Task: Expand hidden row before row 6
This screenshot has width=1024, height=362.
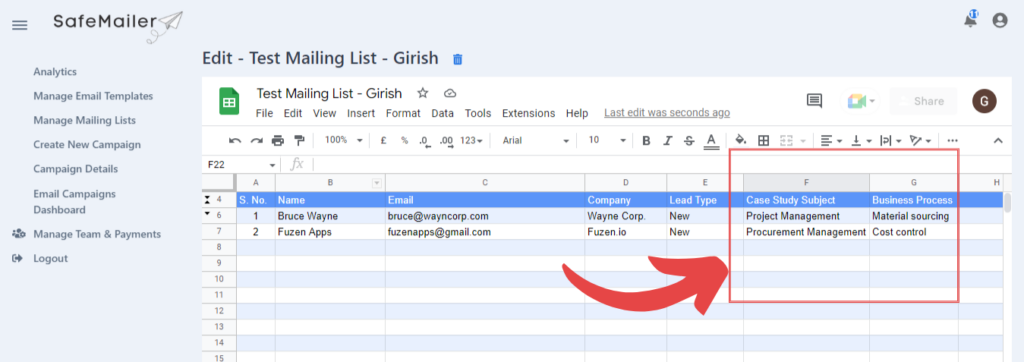Action: click(x=208, y=214)
